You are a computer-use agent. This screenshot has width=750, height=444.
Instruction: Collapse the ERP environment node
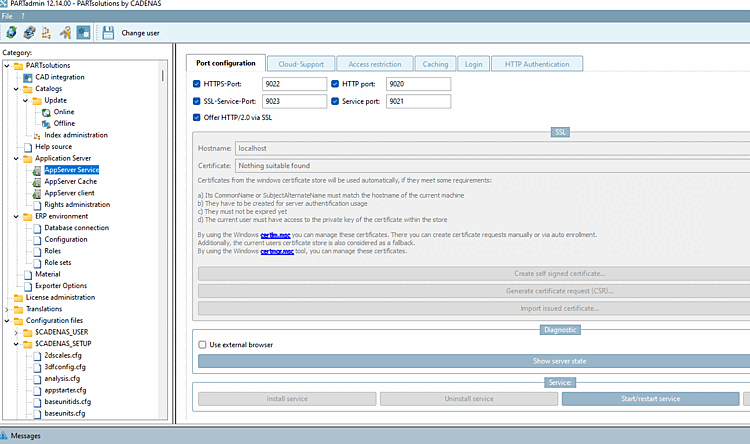coord(16,216)
